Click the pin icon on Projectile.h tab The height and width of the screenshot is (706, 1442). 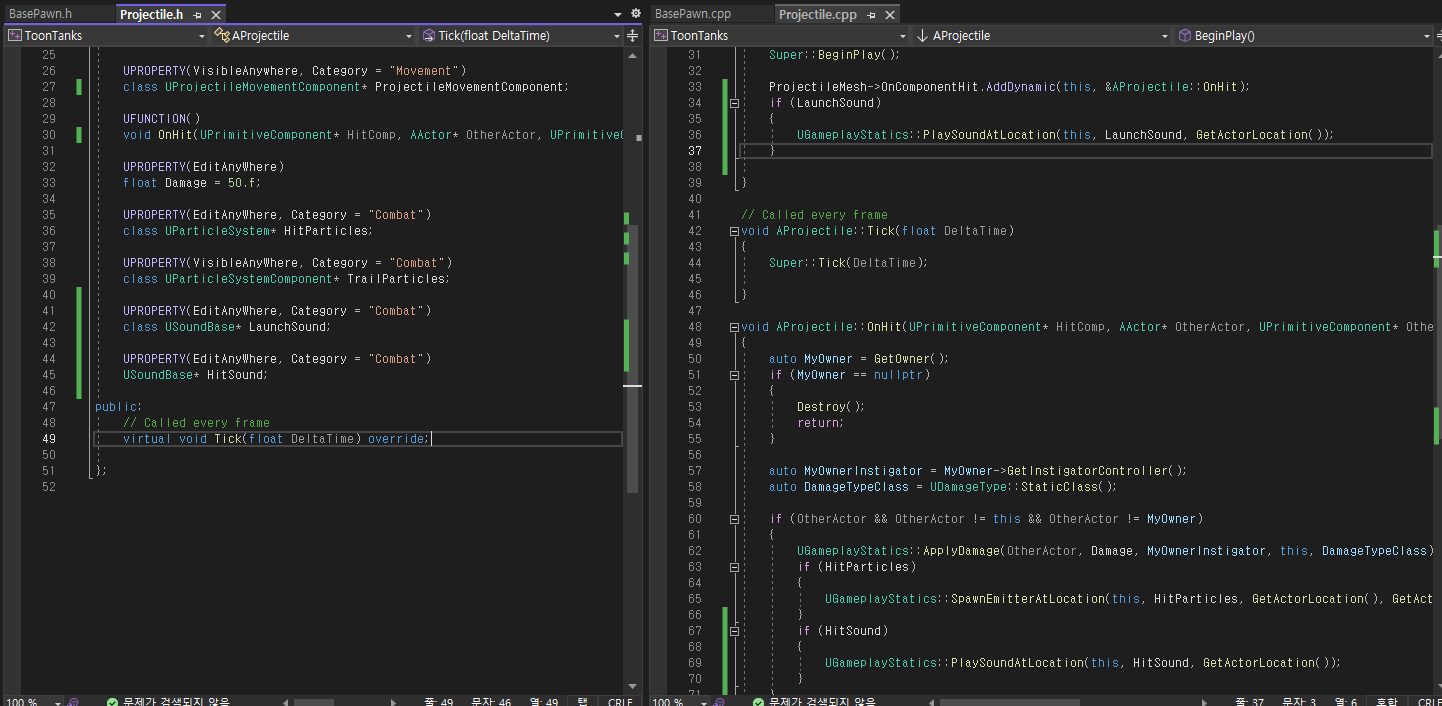(198, 15)
